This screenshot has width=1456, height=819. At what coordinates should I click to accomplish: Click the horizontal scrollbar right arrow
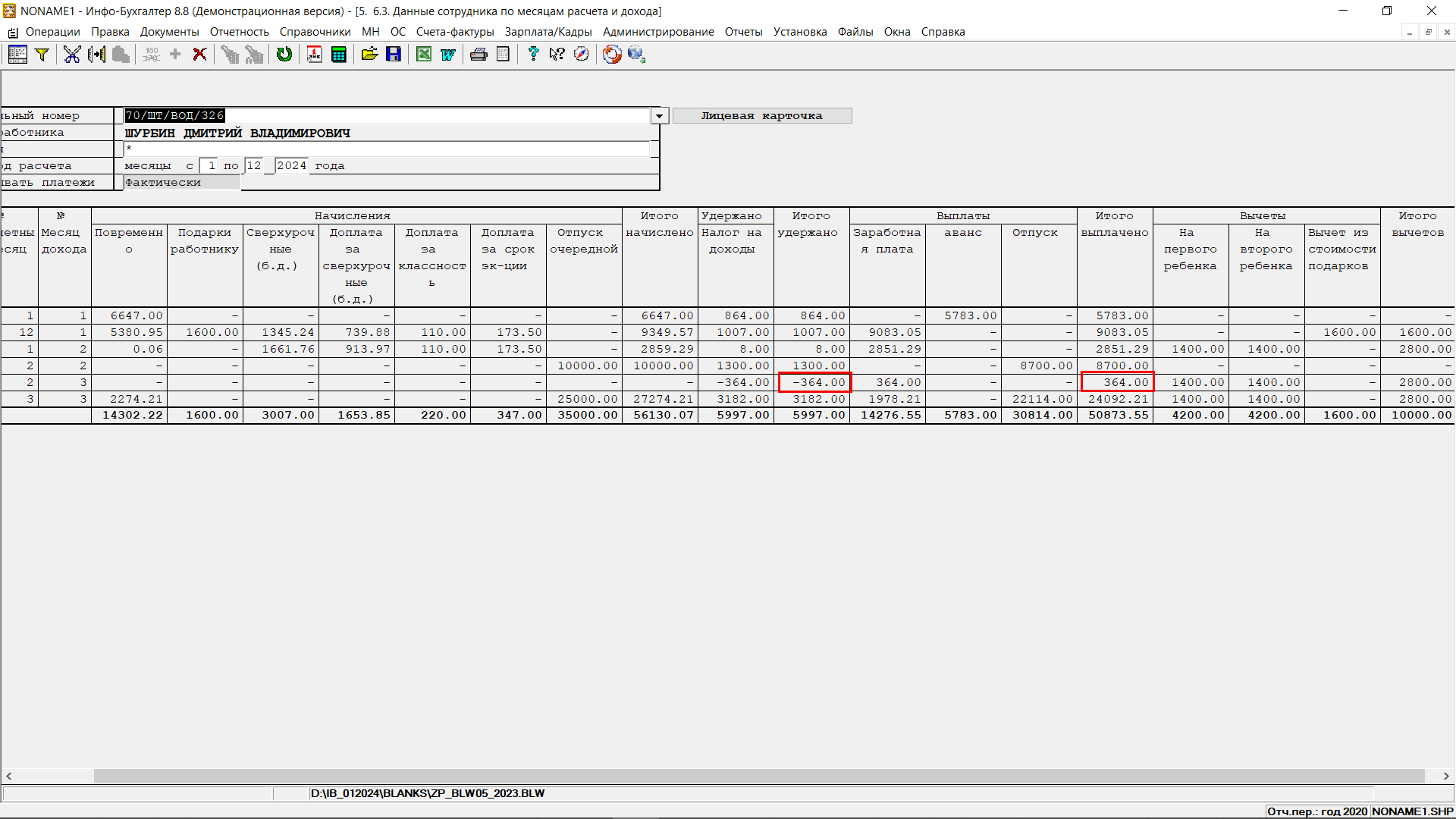[x=1446, y=776]
